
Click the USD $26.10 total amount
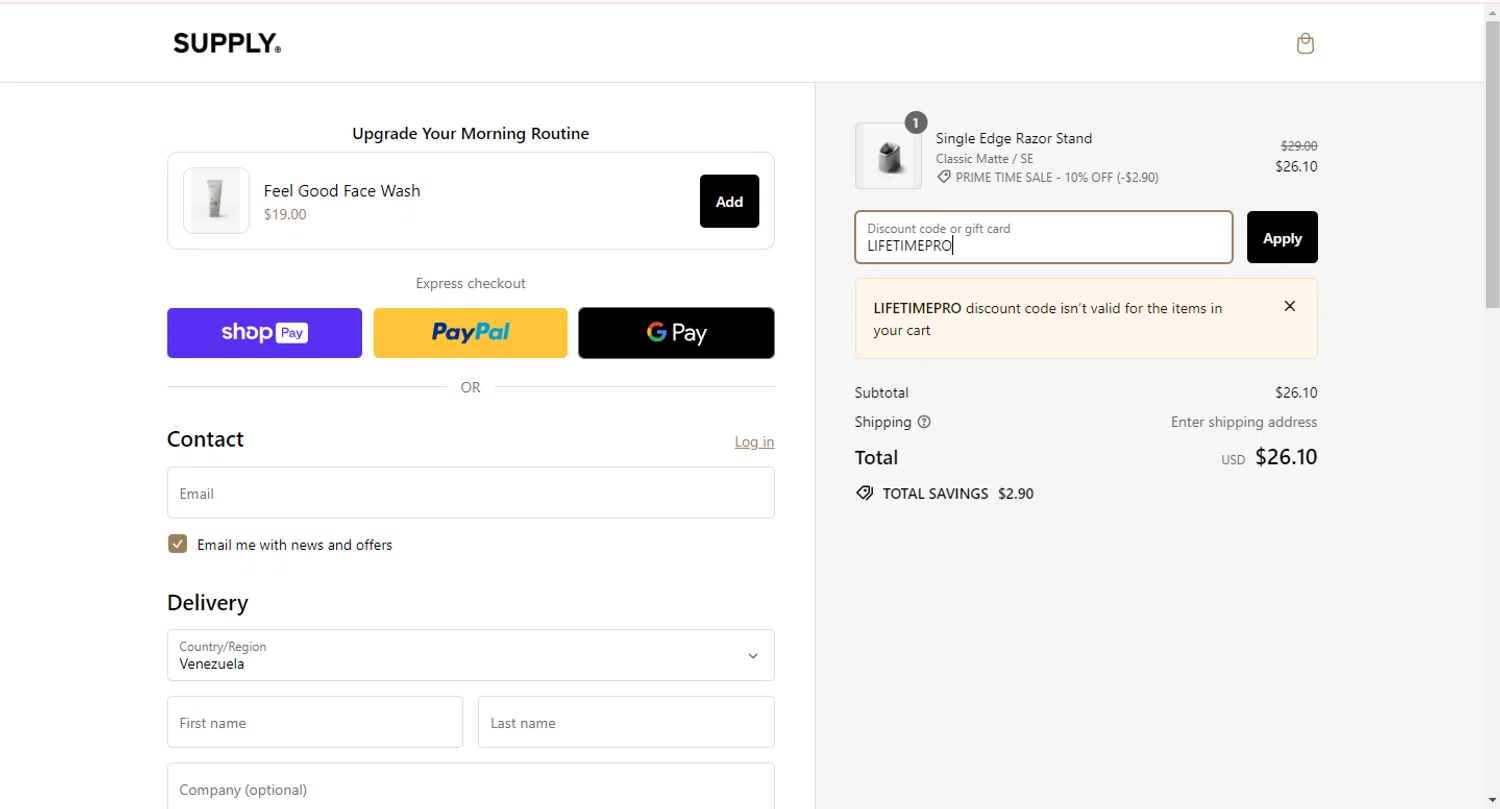[x=1269, y=458]
